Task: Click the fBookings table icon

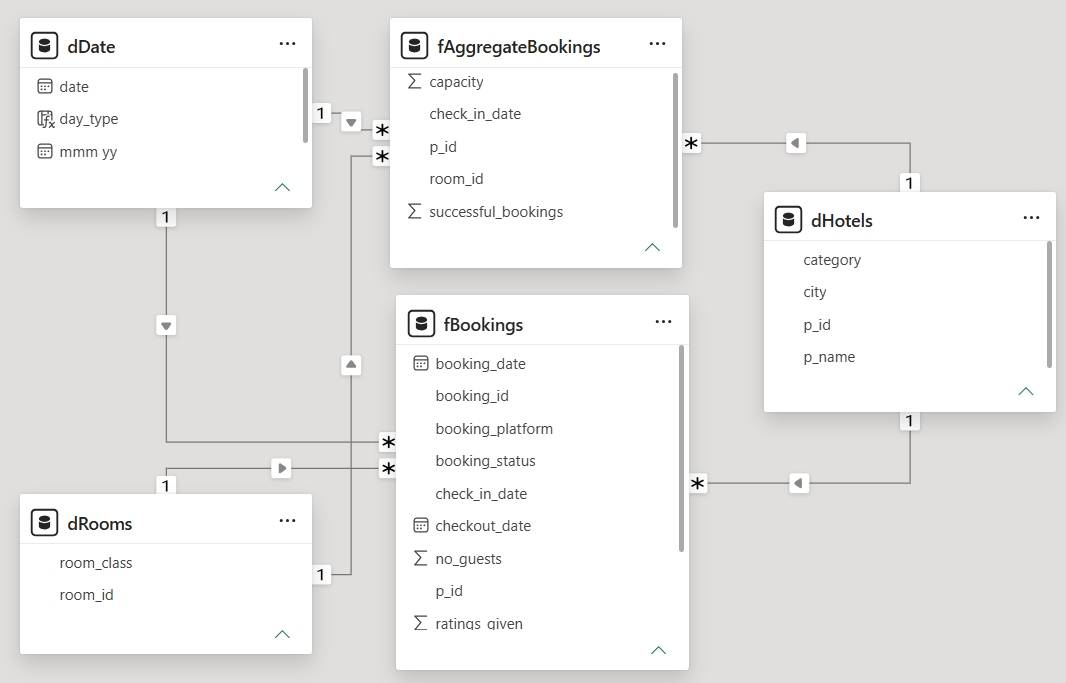Action: point(421,324)
